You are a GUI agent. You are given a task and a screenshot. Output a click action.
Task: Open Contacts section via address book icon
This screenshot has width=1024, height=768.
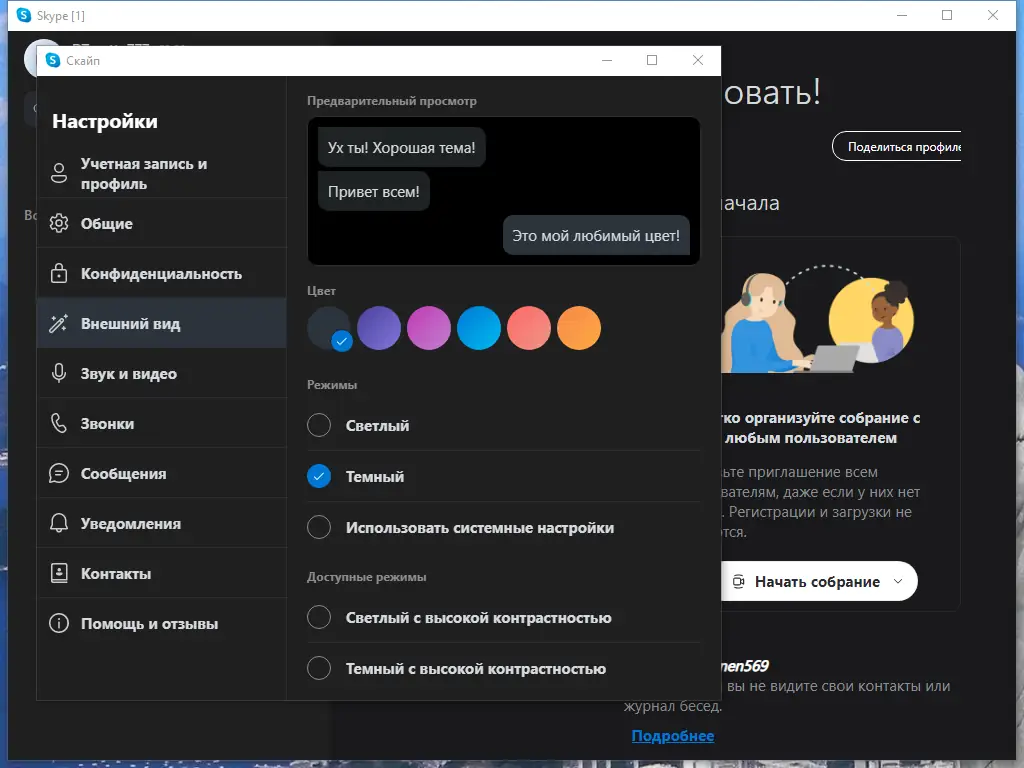60,572
